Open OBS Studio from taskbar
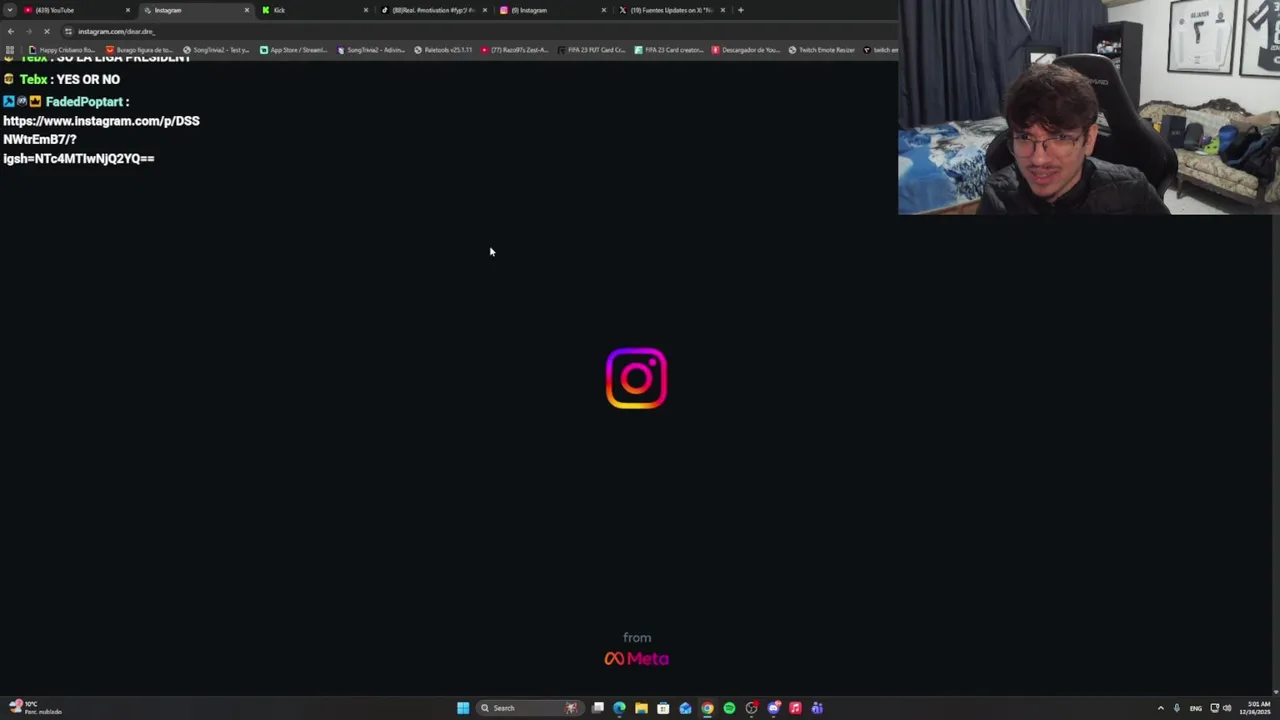Viewport: 1280px width, 720px height. tap(751, 708)
